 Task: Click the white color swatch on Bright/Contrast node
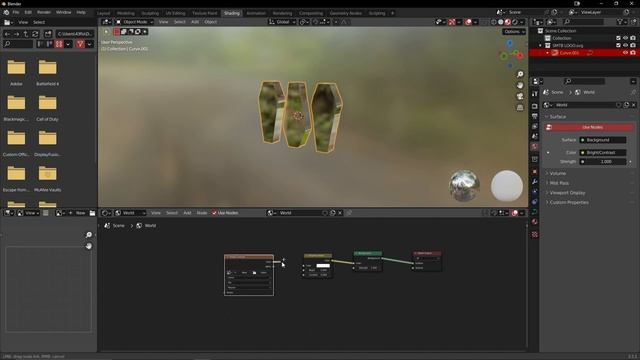[323, 265]
